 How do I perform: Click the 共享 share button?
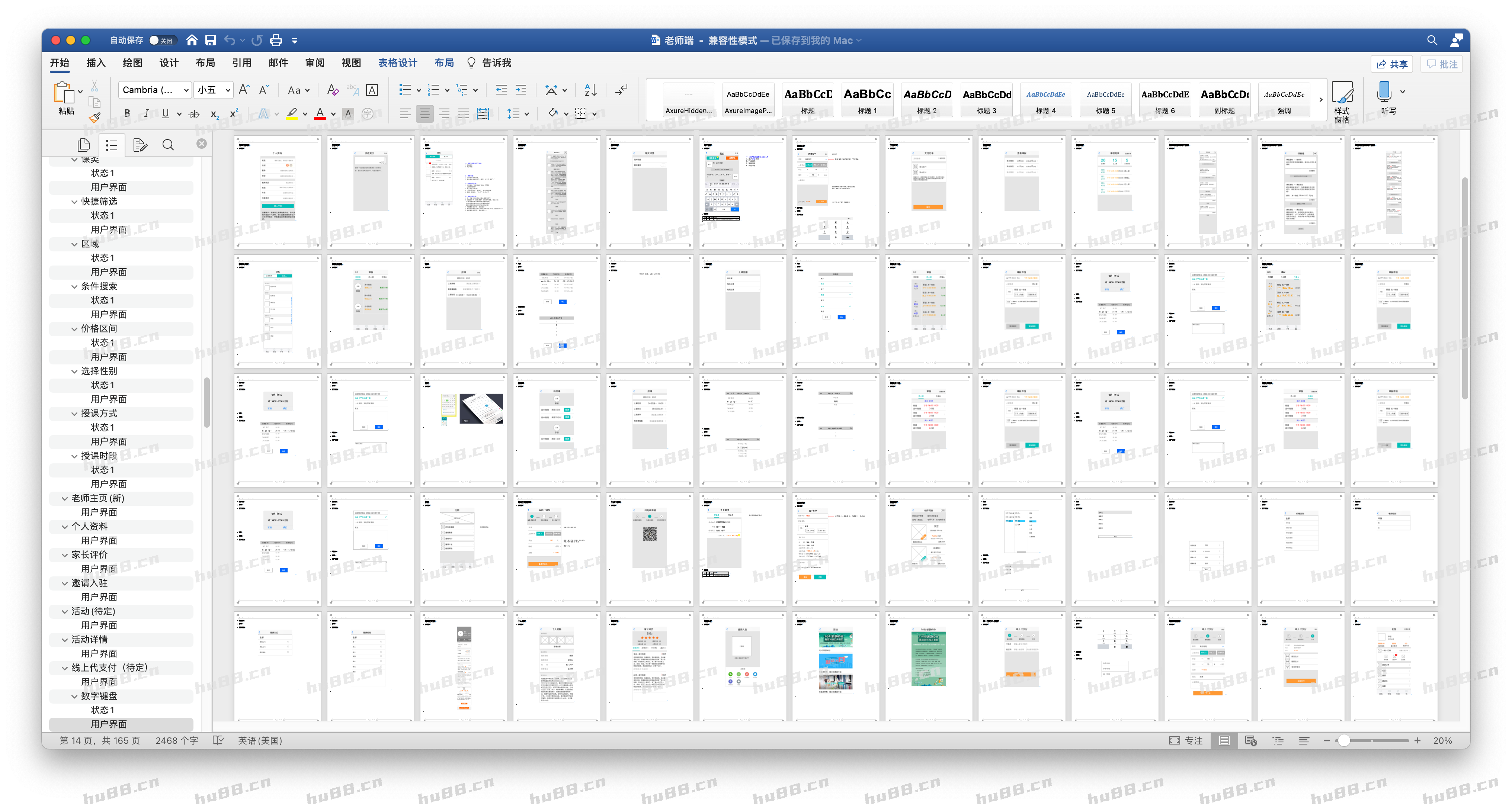pos(1392,64)
